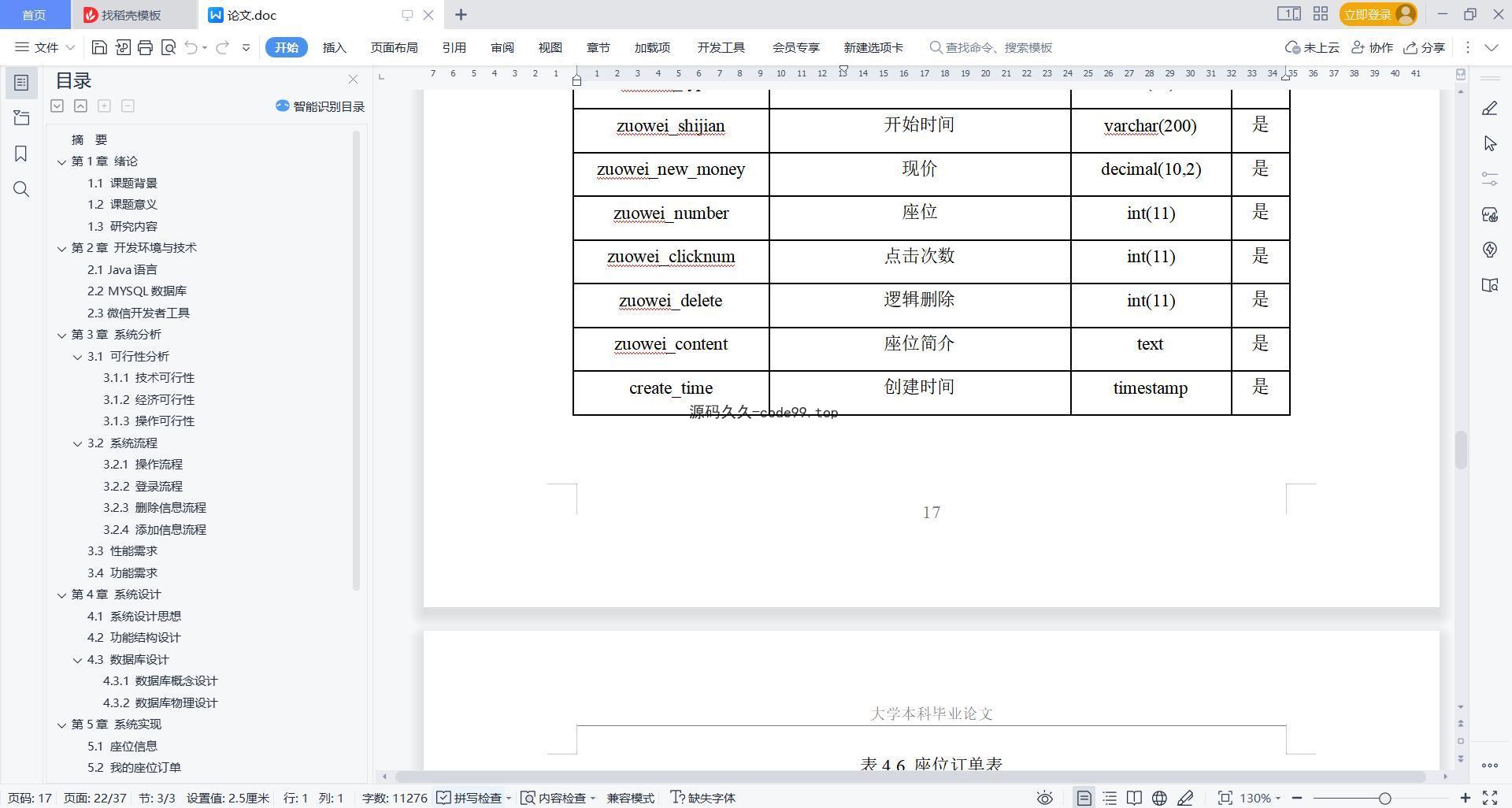Click the Undo arrow icon
The height and width of the screenshot is (808, 1512).
point(191,47)
